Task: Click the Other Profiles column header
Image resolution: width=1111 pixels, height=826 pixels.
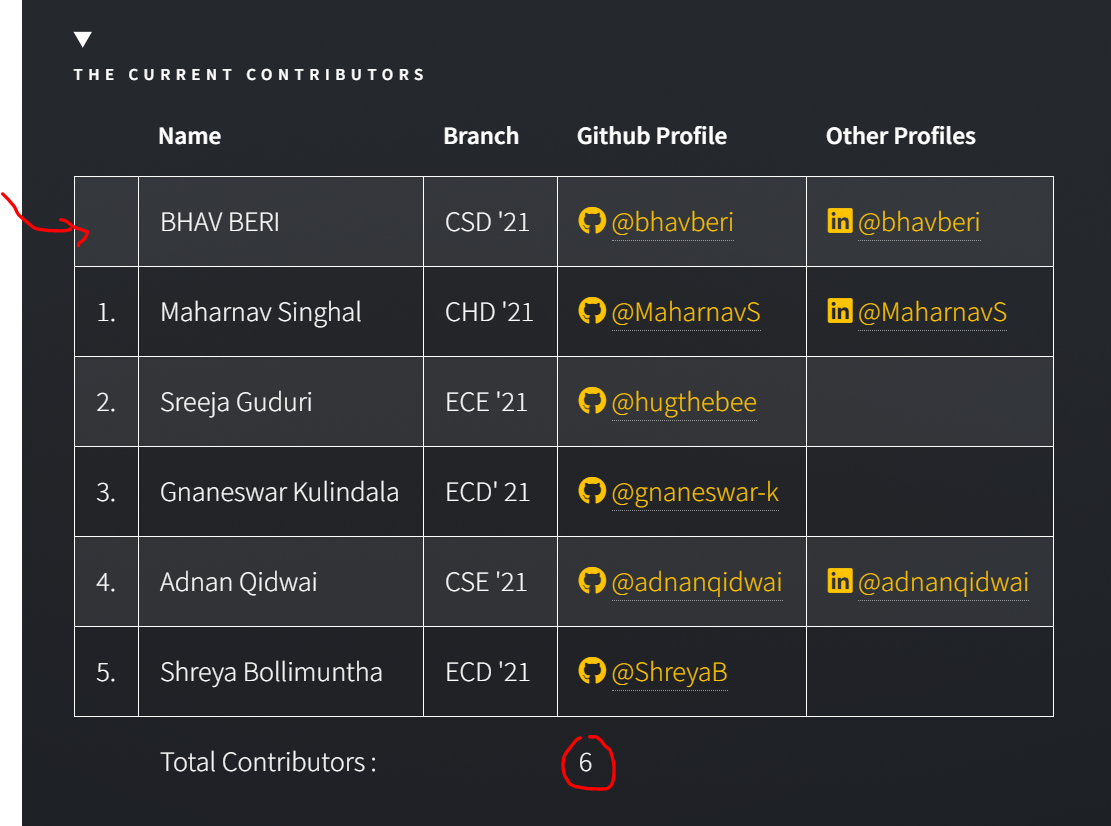Action: point(900,135)
